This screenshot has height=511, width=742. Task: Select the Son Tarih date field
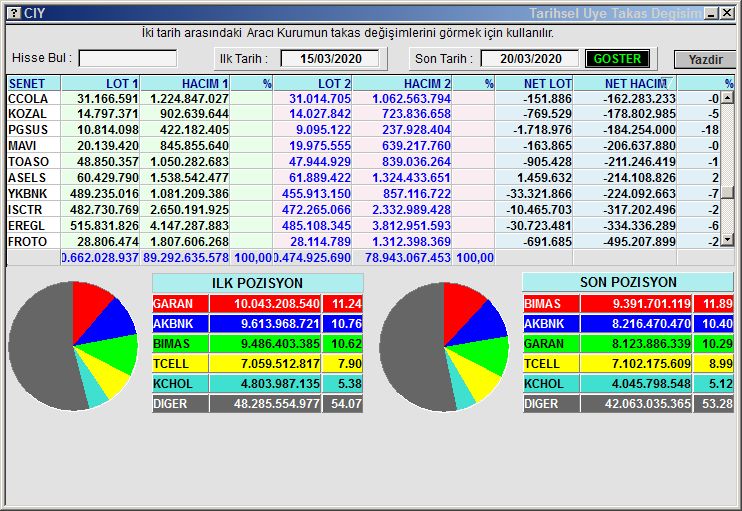[529, 59]
